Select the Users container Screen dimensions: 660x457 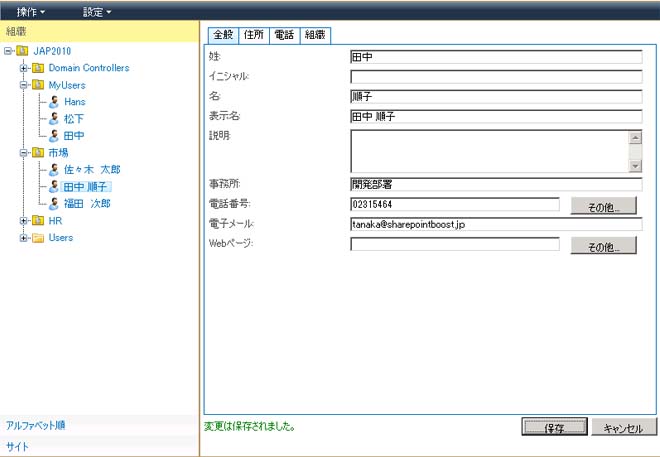(x=61, y=238)
